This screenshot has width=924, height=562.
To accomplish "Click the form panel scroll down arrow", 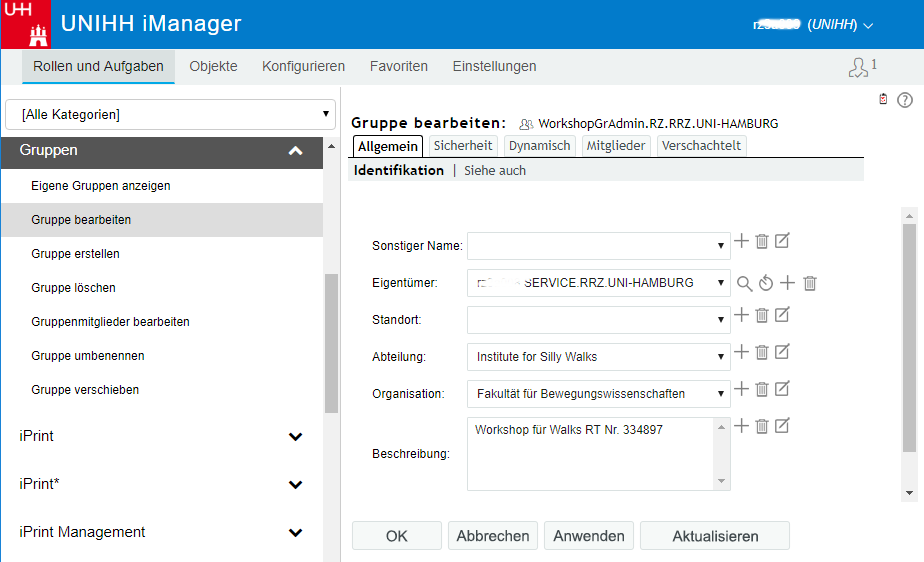I will [x=909, y=493].
